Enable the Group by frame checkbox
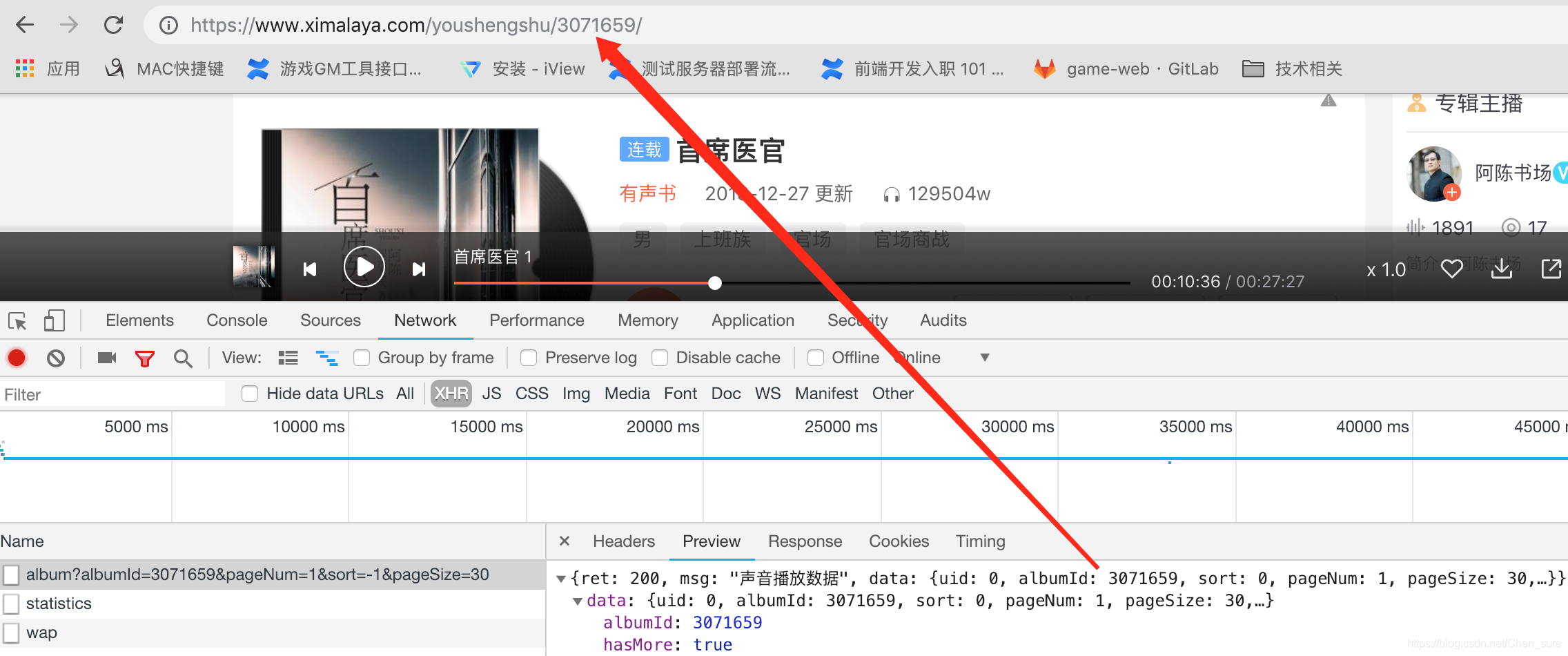Viewport: 1568px width, 656px height. point(362,358)
